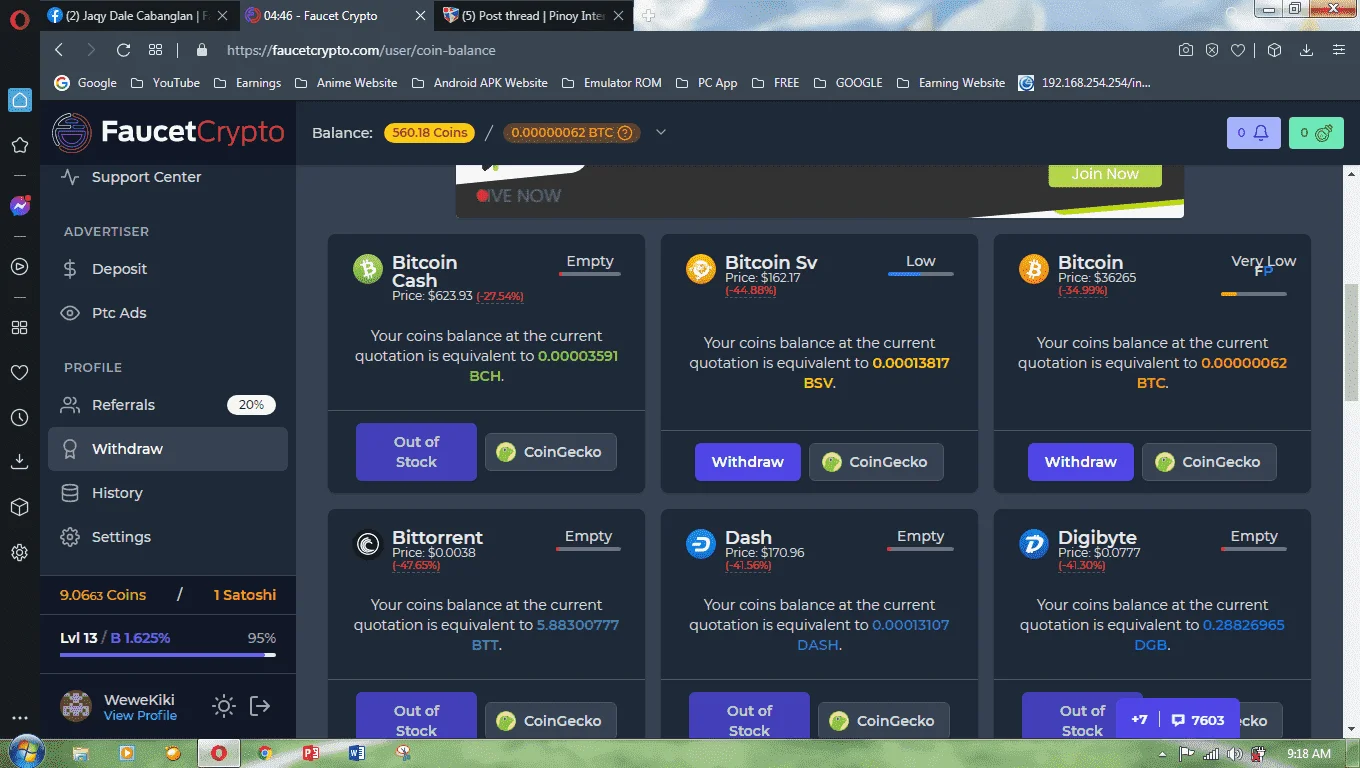Switch to Post thread Pinoy tab
The height and width of the screenshot is (768, 1360).
[x=535, y=16]
